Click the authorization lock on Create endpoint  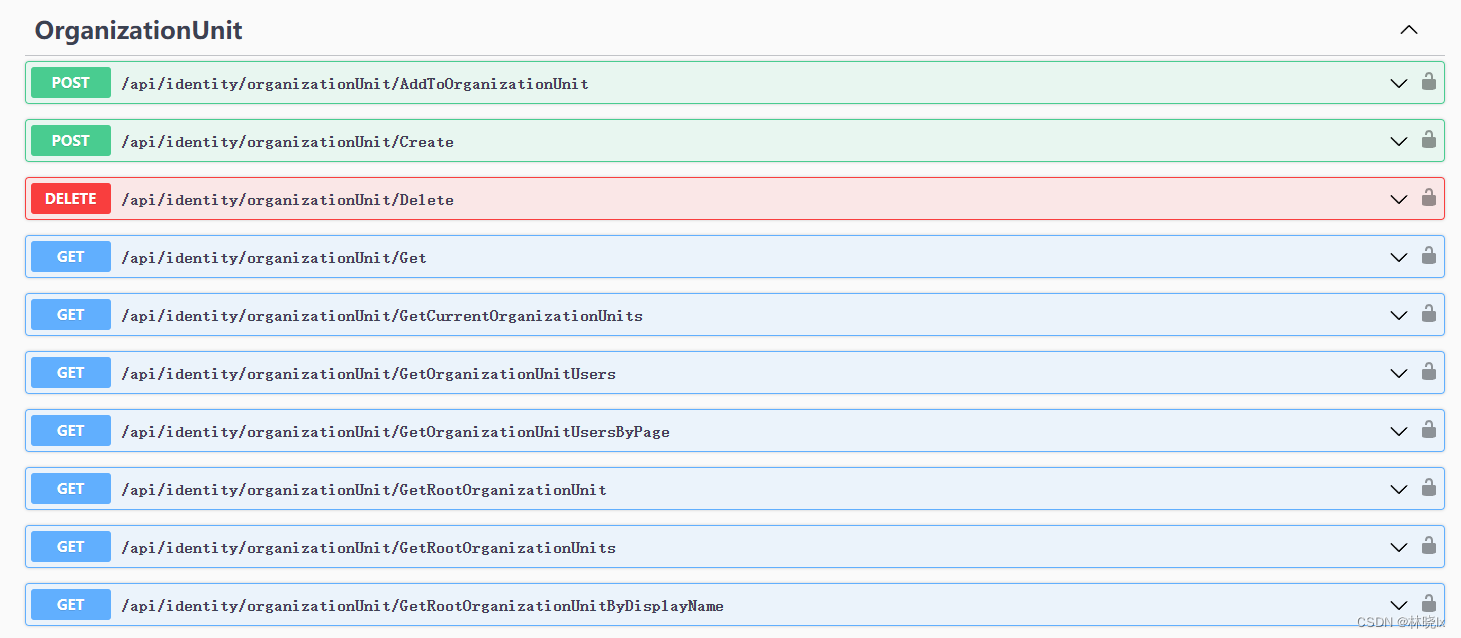point(1428,140)
